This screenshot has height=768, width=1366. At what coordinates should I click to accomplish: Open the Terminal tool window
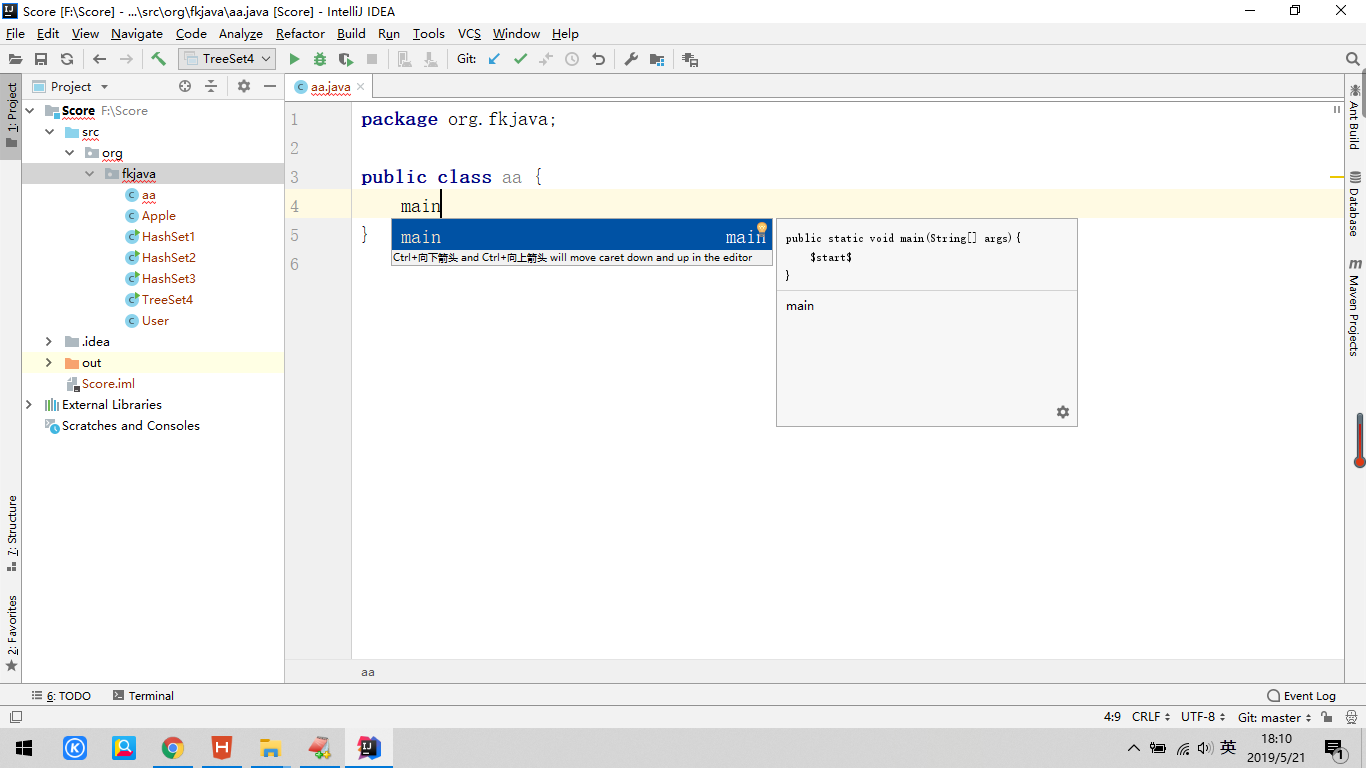tap(143, 696)
